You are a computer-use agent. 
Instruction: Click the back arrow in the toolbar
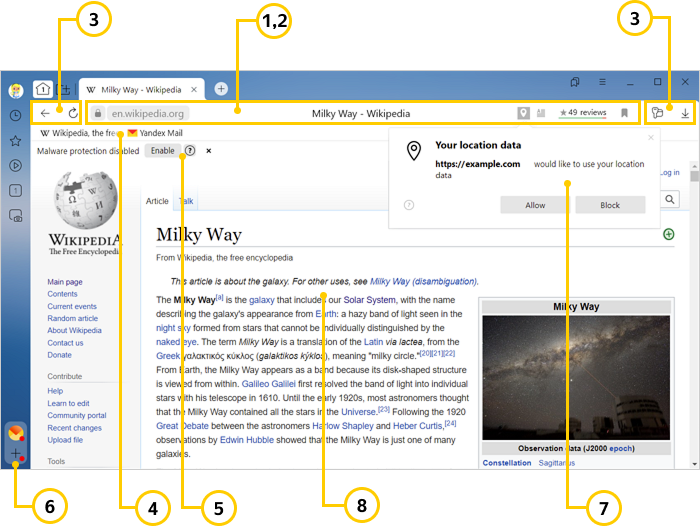[46, 114]
